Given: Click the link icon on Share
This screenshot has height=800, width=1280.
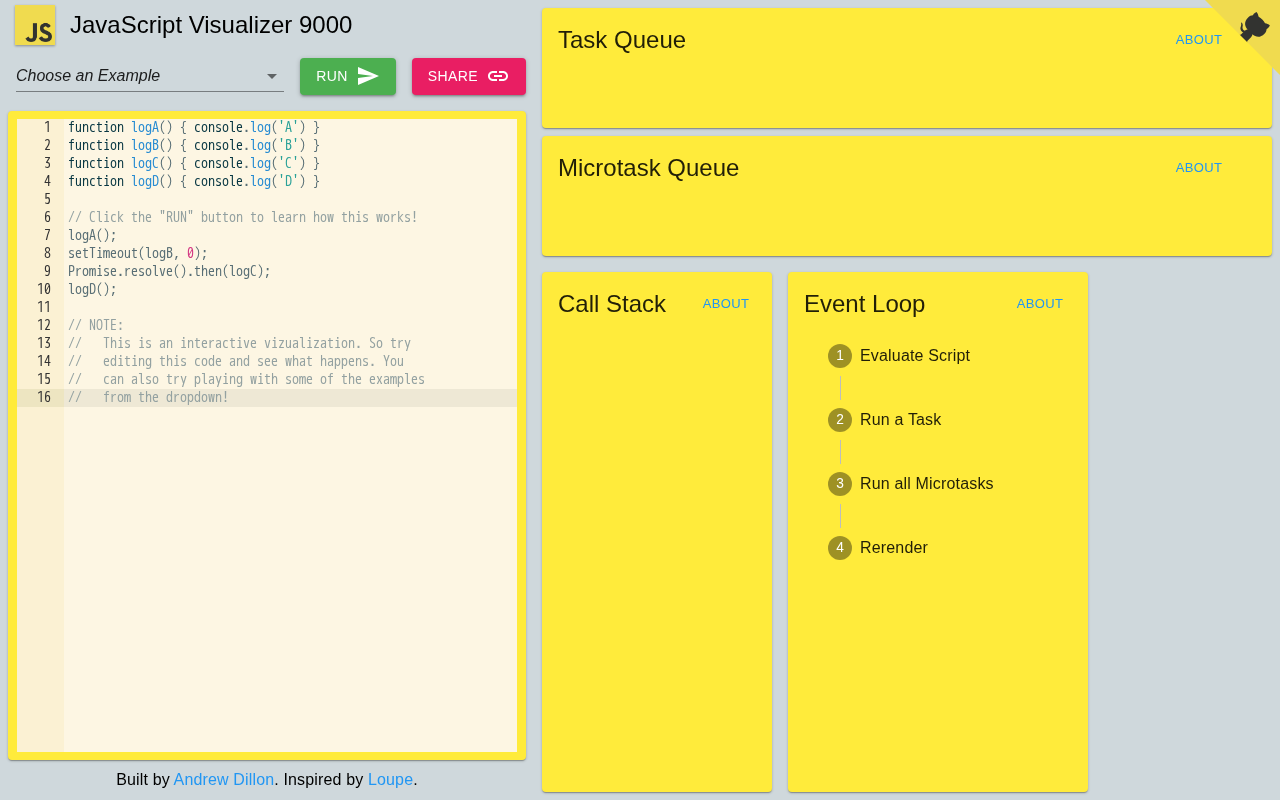Looking at the screenshot, I should click(498, 76).
